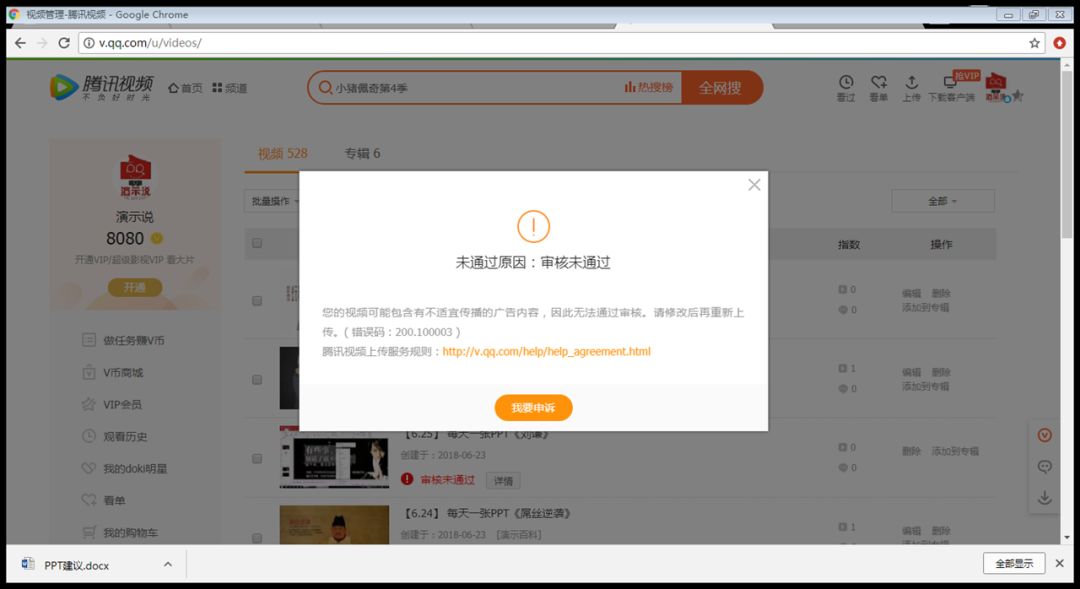1080x589 pixels.
Task: Open the 详情 details button for 6.25 video
Action: [x=503, y=481]
